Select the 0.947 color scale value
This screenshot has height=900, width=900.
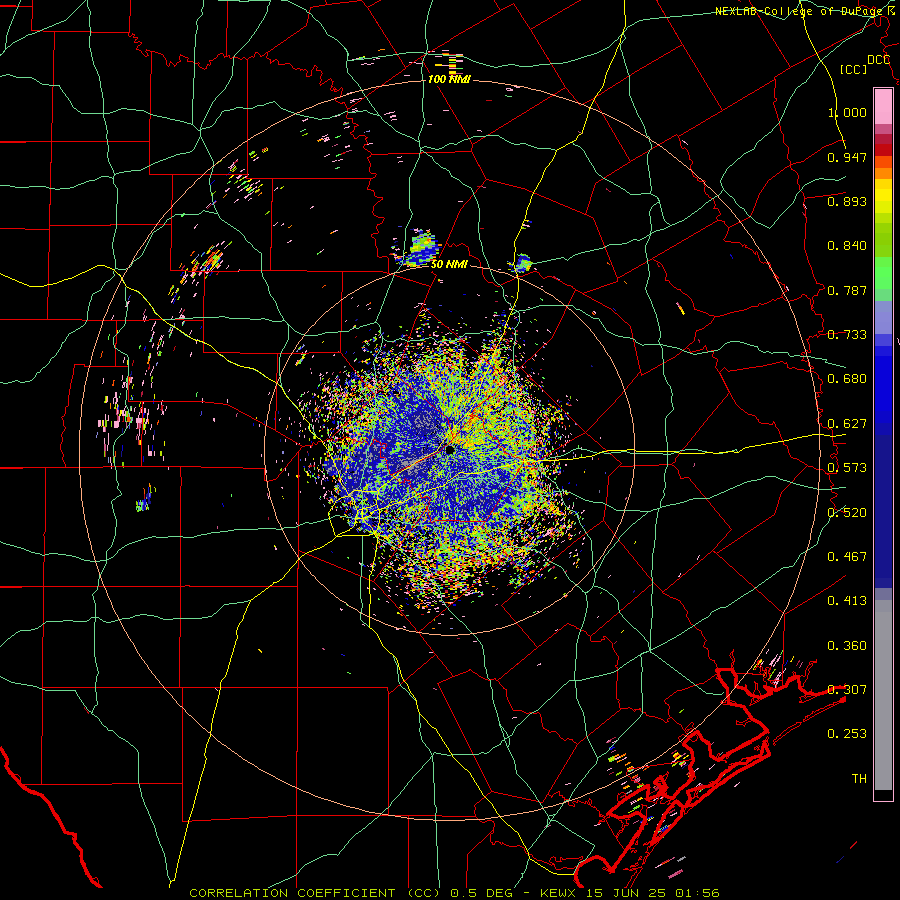coord(847,157)
